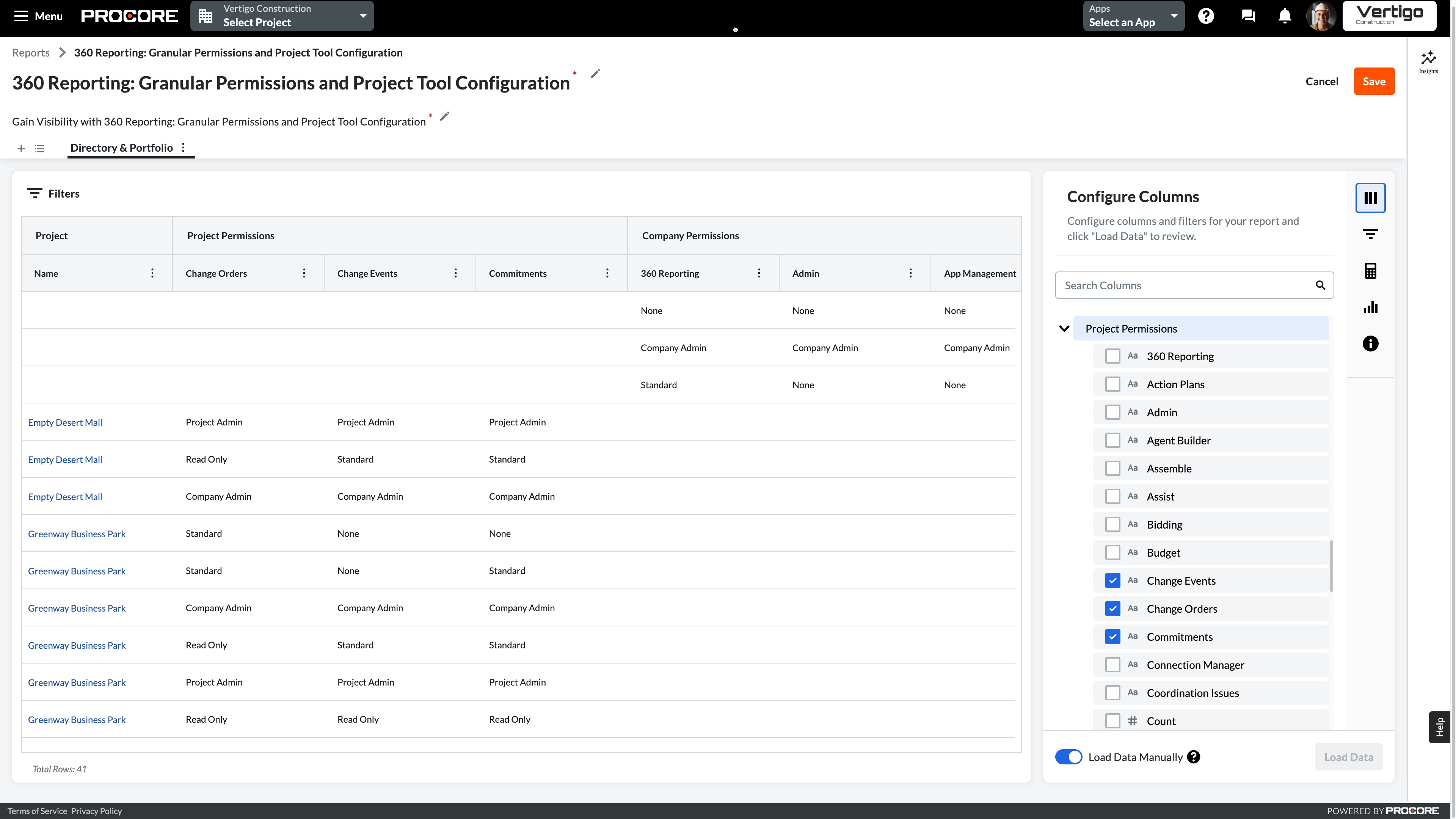
Task: Open the Empty Desert Mall project link
Action: (64, 422)
